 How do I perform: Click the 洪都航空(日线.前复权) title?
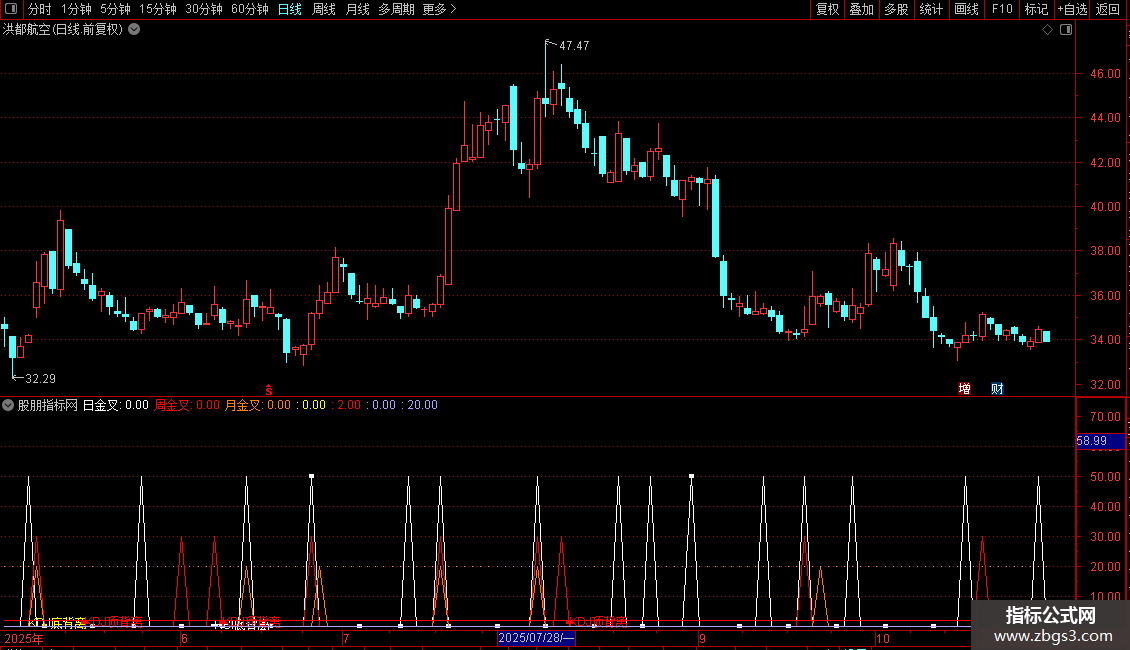coord(63,30)
